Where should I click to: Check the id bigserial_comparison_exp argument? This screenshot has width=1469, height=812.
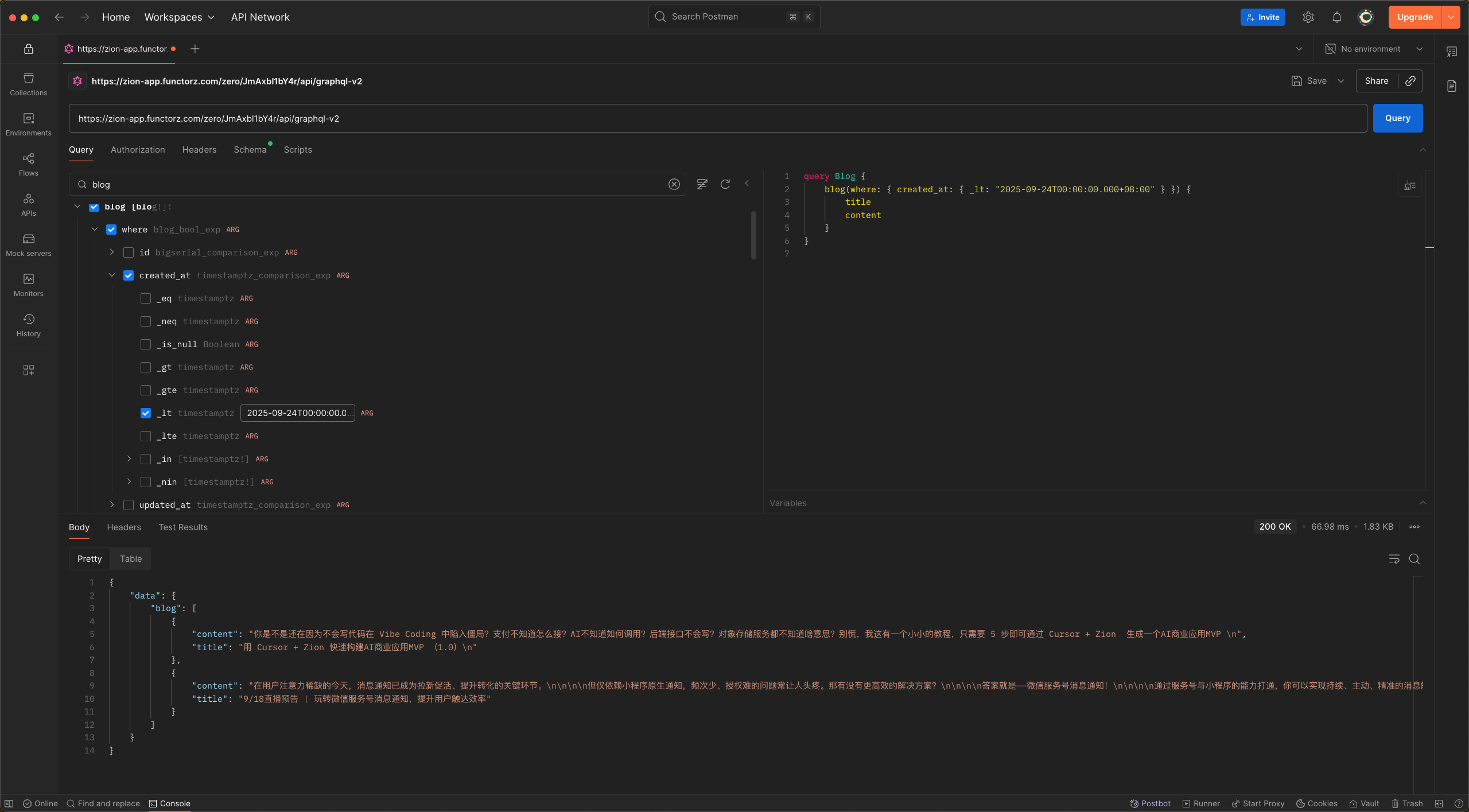click(129, 252)
